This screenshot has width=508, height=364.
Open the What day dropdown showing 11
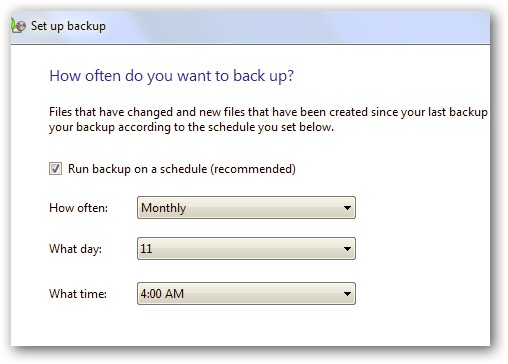point(246,249)
